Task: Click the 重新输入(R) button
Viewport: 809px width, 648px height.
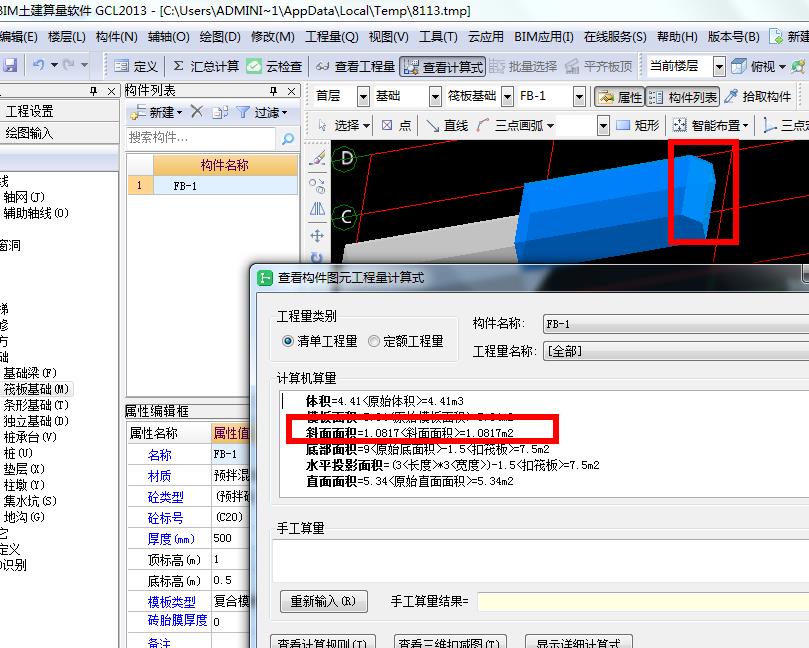Action: (x=323, y=601)
